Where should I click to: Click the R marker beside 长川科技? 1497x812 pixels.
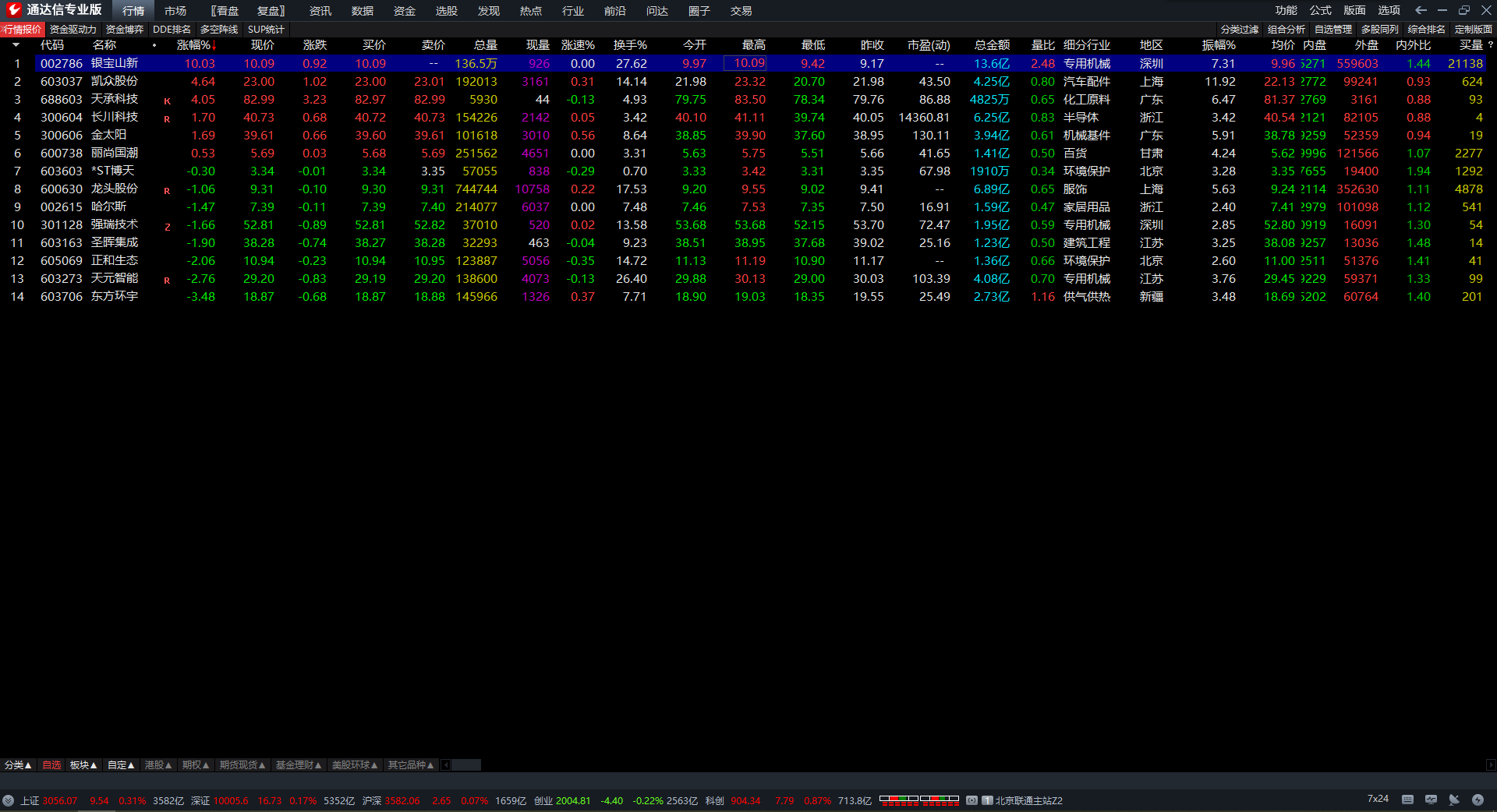tap(167, 119)
